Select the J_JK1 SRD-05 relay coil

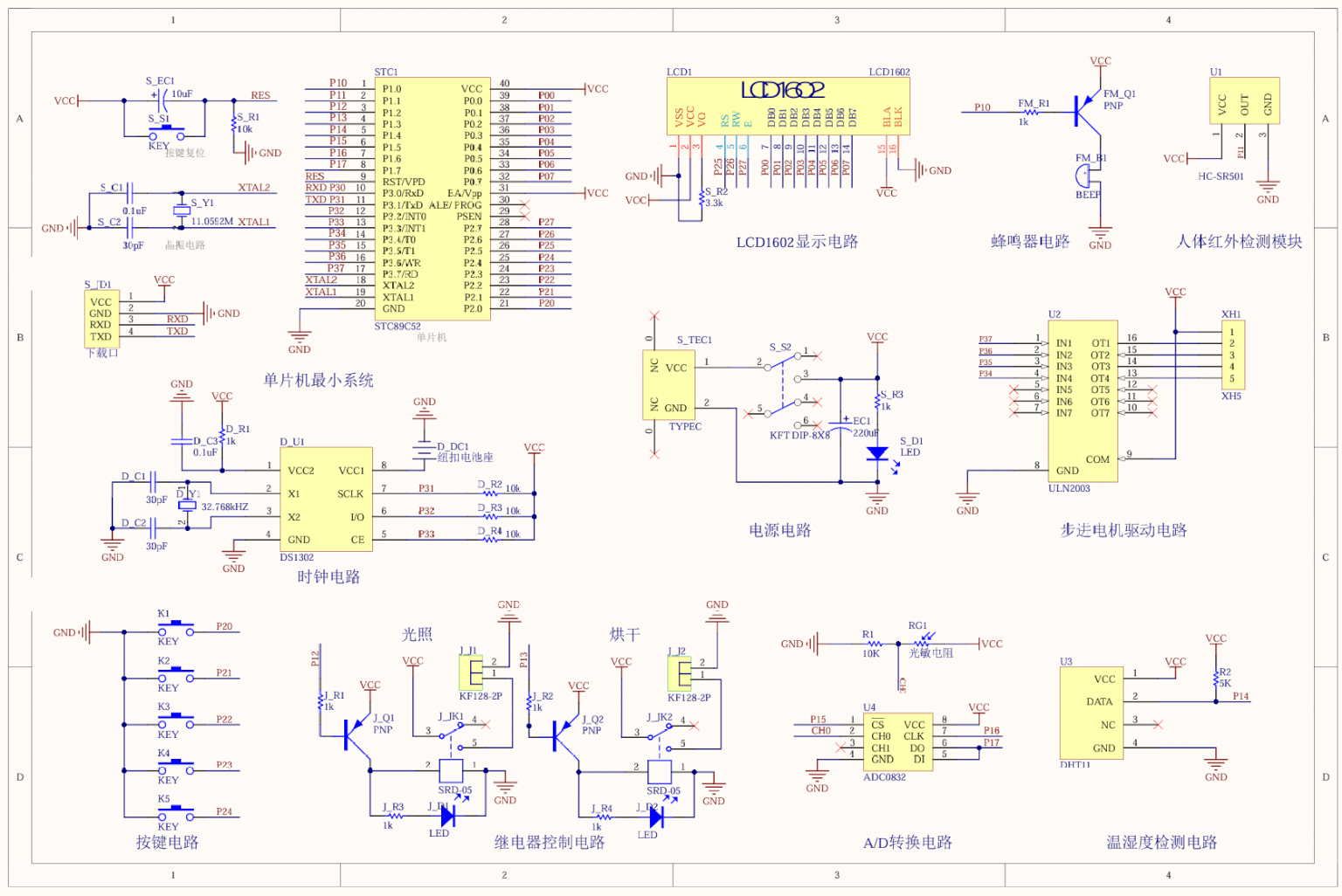[451, 771]
